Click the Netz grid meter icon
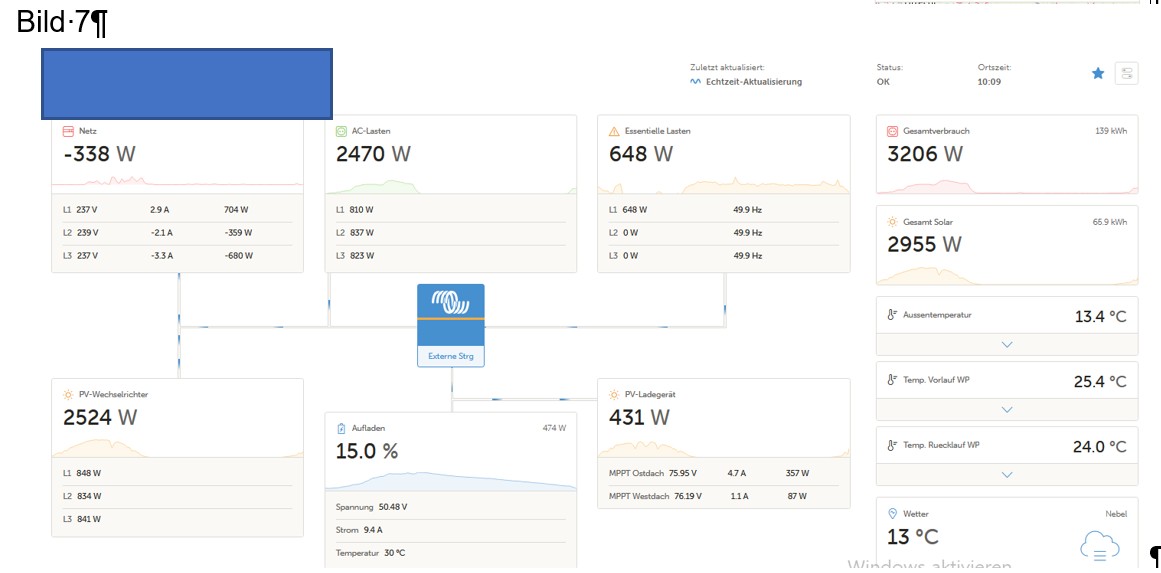This screenshot has width=1161, height=573. pos(68,131)
